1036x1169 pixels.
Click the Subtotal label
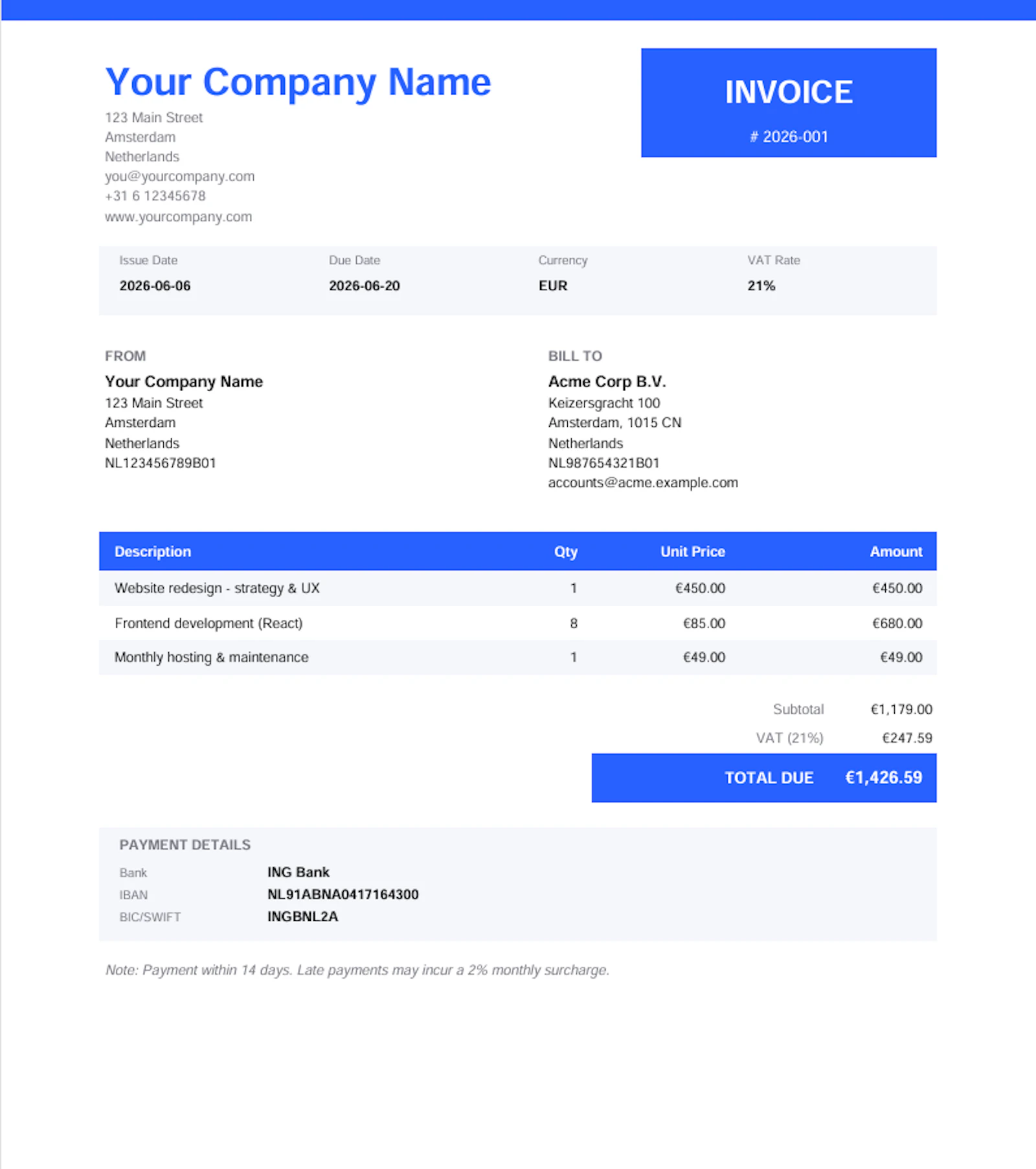798,709
